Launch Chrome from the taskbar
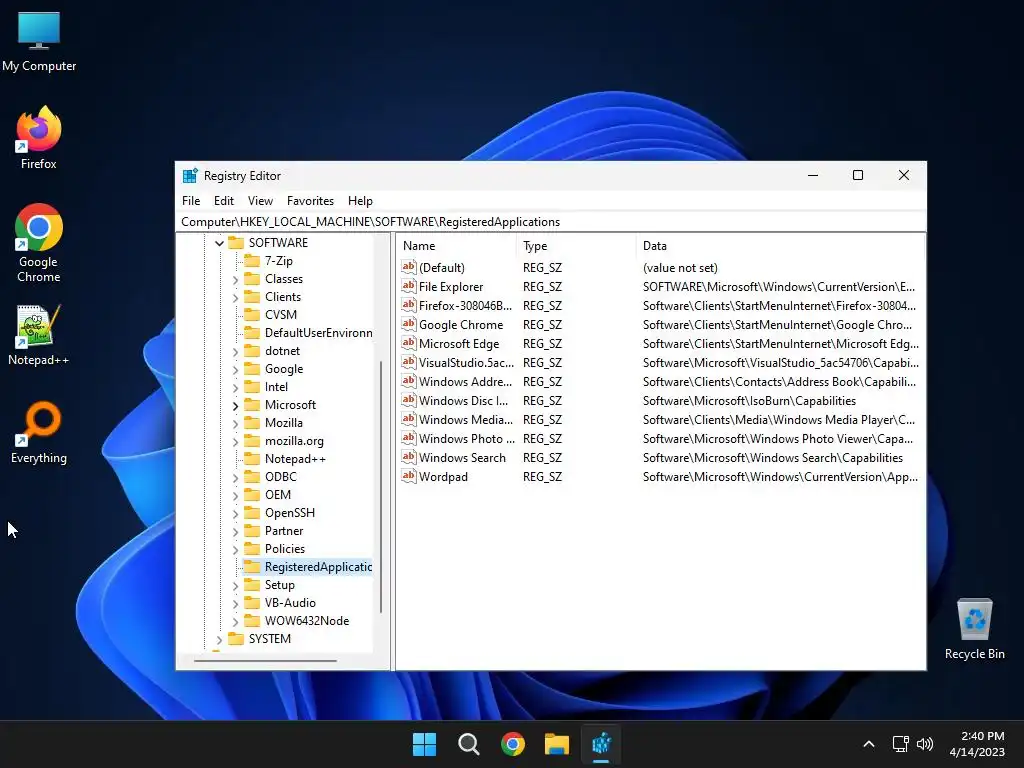Screen dimensions: 1024x768 (x=513, y=744)
